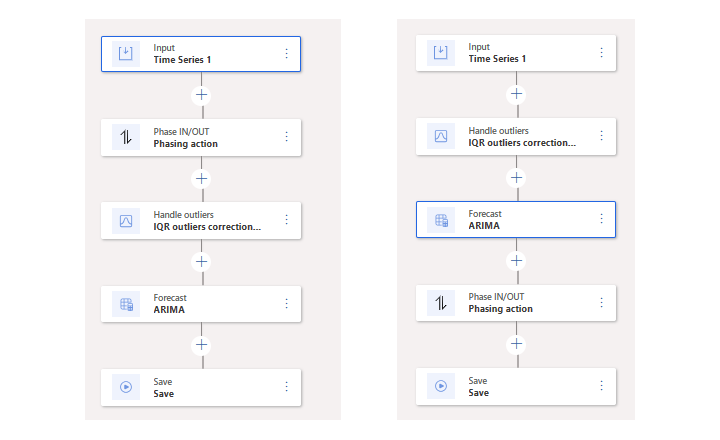Click Input icon in left flow
The width and height of the screenshot is (720, 440).
[126, 53]
